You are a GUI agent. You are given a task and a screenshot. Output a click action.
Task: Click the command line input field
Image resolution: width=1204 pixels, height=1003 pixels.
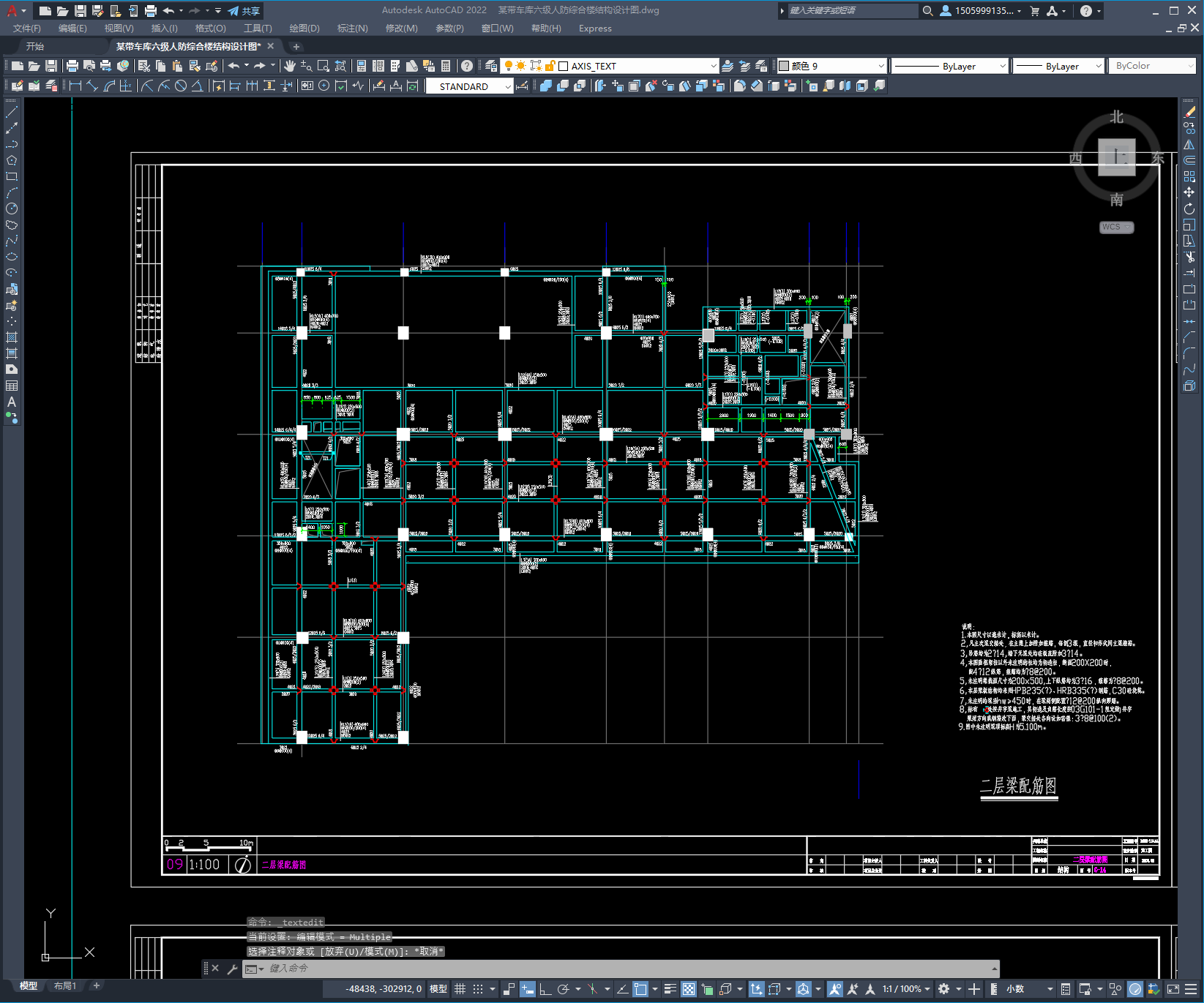[622, 969]
